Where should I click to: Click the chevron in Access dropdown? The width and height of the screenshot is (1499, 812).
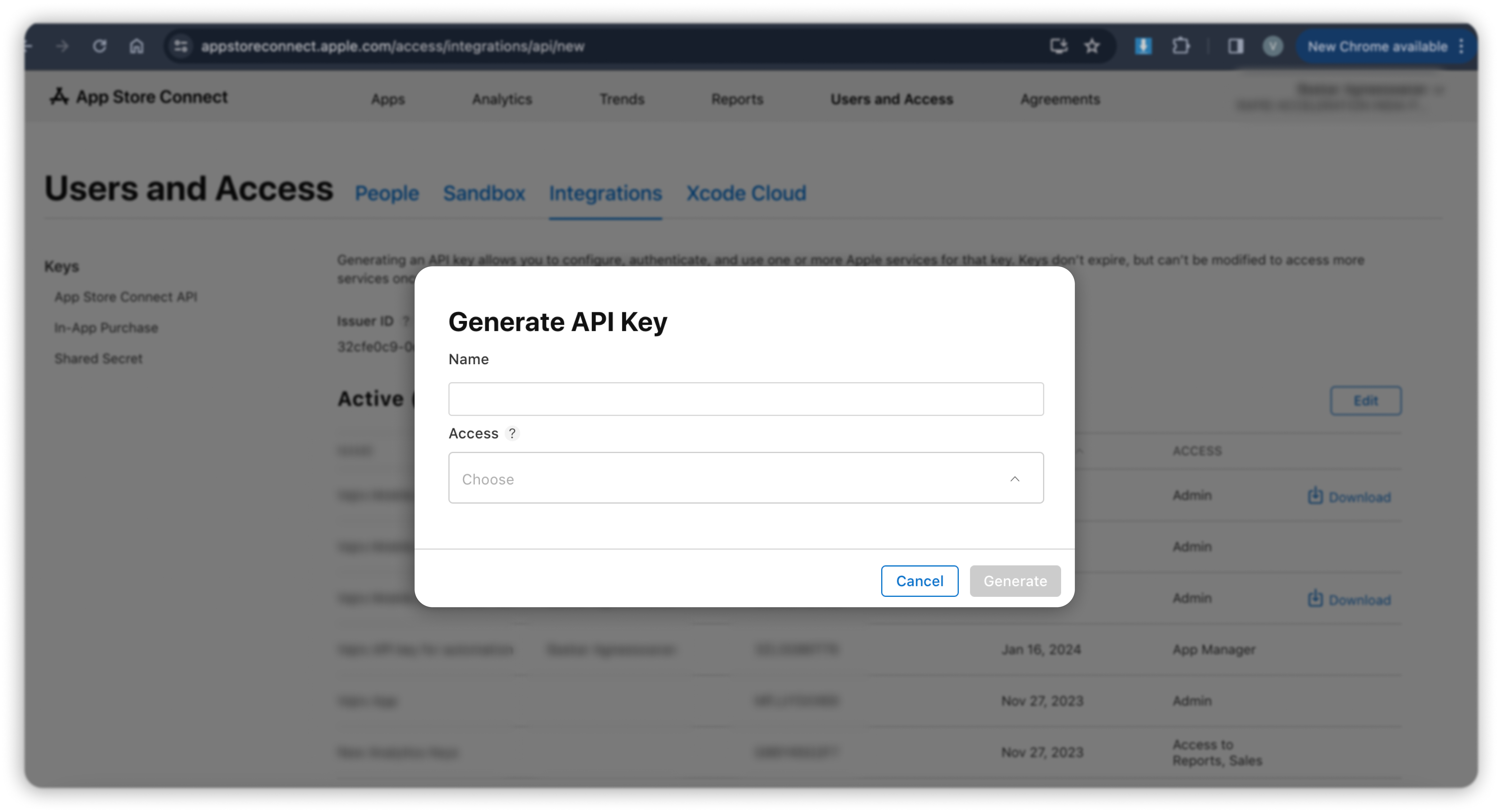(x=1015, y=479)
